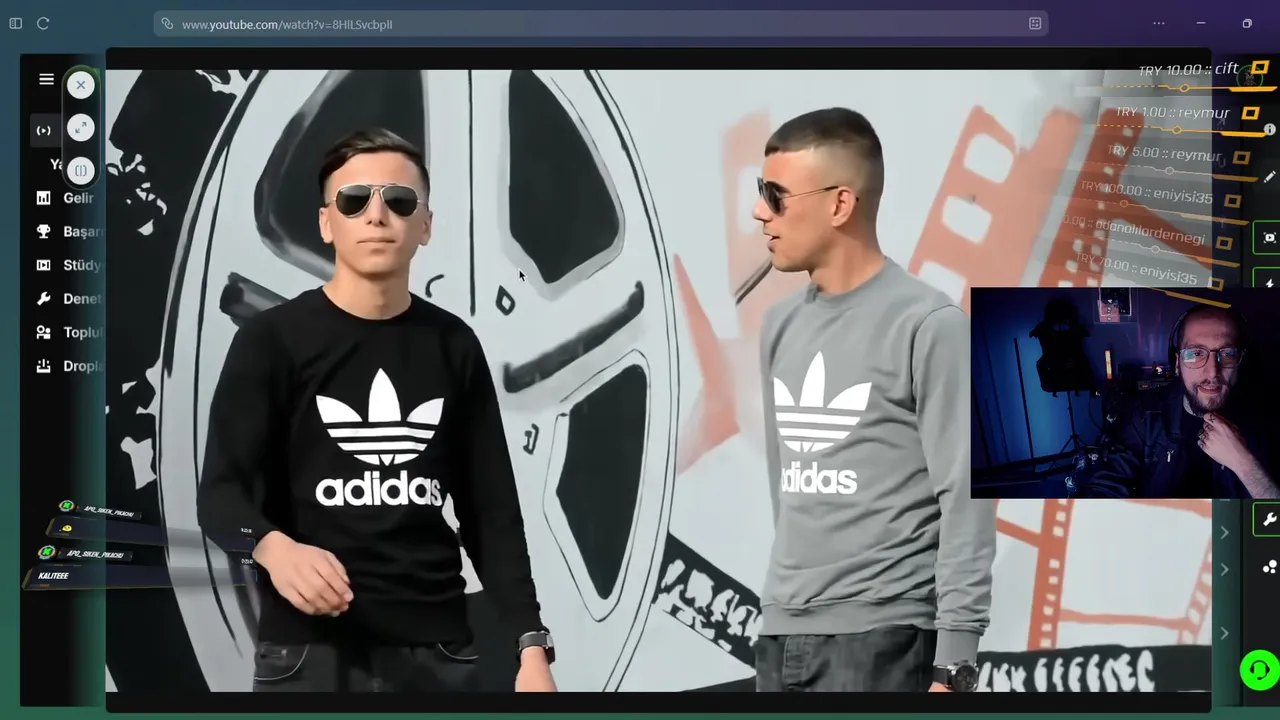This screenshot has height=720, width=1280.
Task: Toggle side-by-side view in the floating pill
Action: click(81, 170)
